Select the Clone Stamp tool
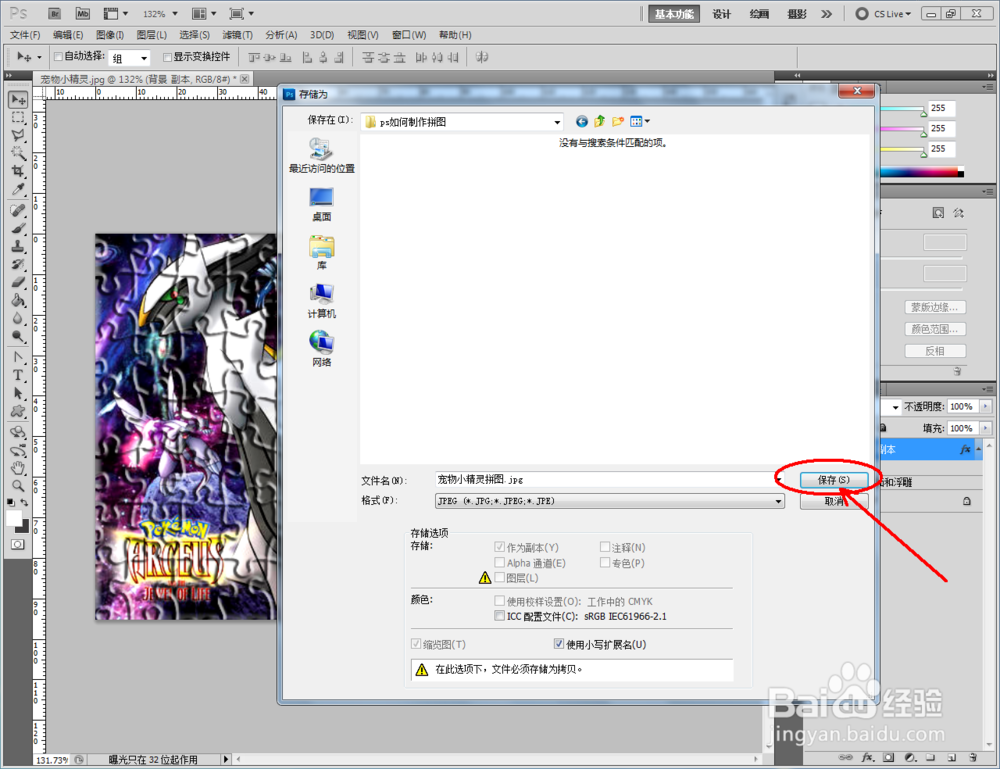Image resolution: width=1000 pixels, height=769 pixels. pyautogui.click(x=18, y=246)
